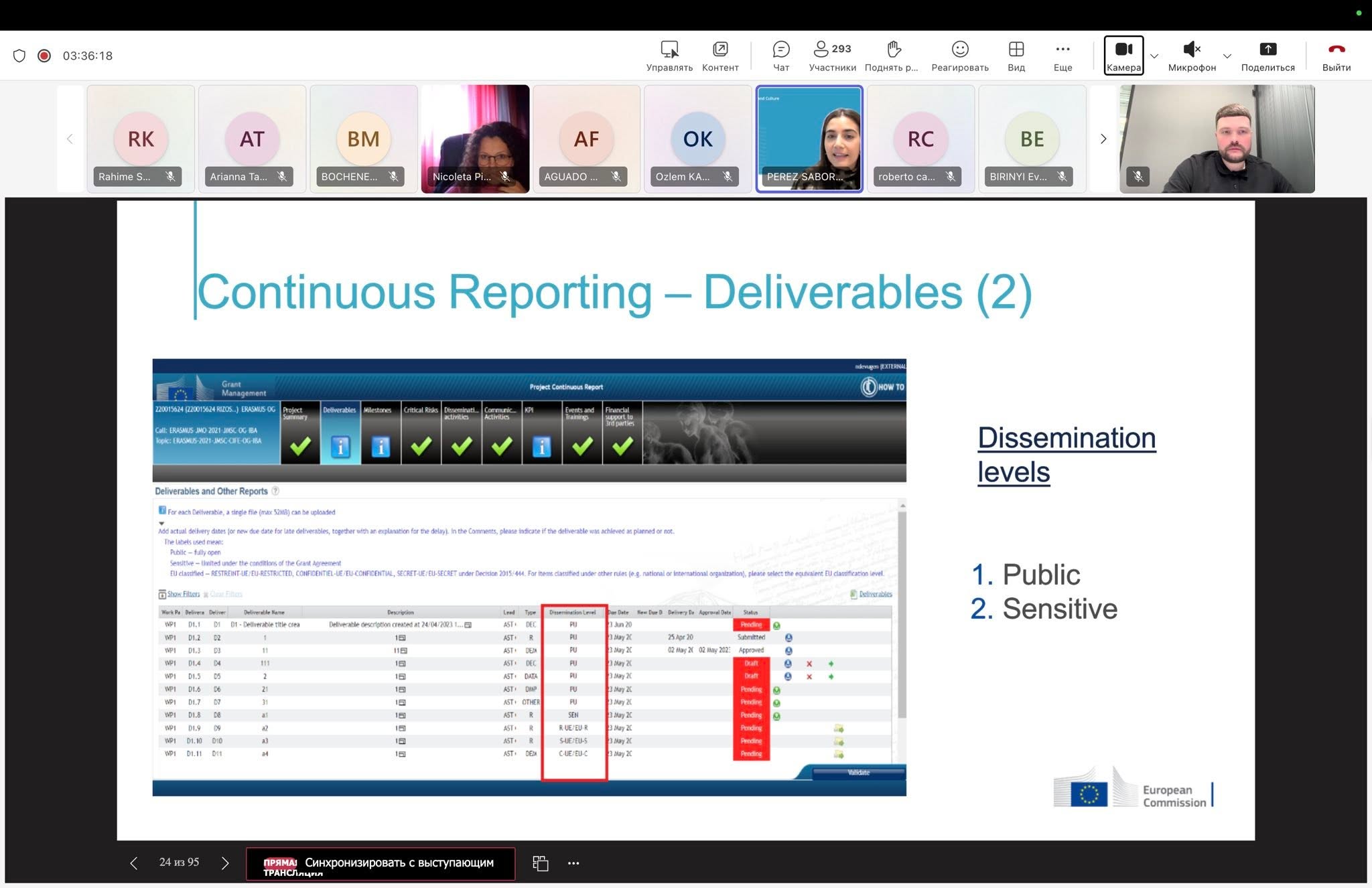Open the Реагировать reactions menu

pyautogui.click(x=960, y=56)
